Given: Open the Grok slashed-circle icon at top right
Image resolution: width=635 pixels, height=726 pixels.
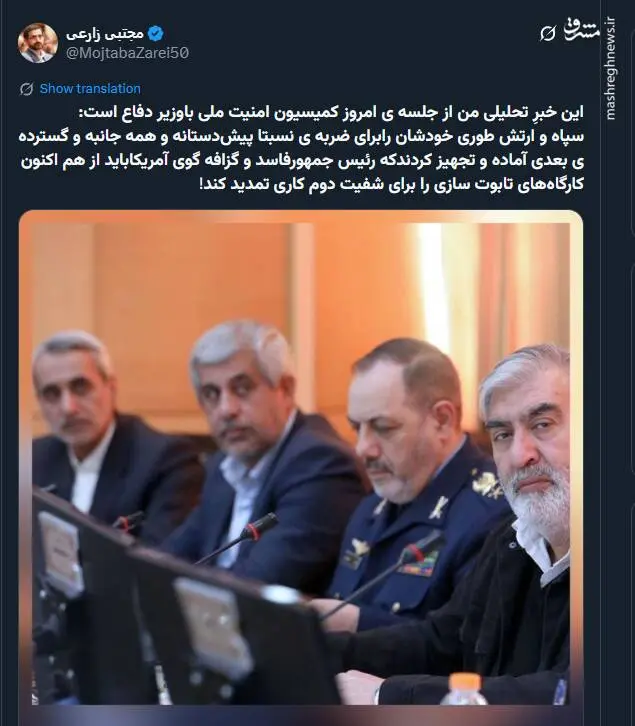Looking at the screenshot, I should pos(547,33).
